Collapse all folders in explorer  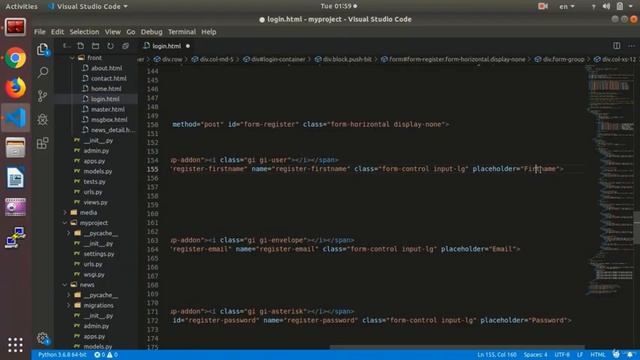pyautogui.click(x=125, y=46)
